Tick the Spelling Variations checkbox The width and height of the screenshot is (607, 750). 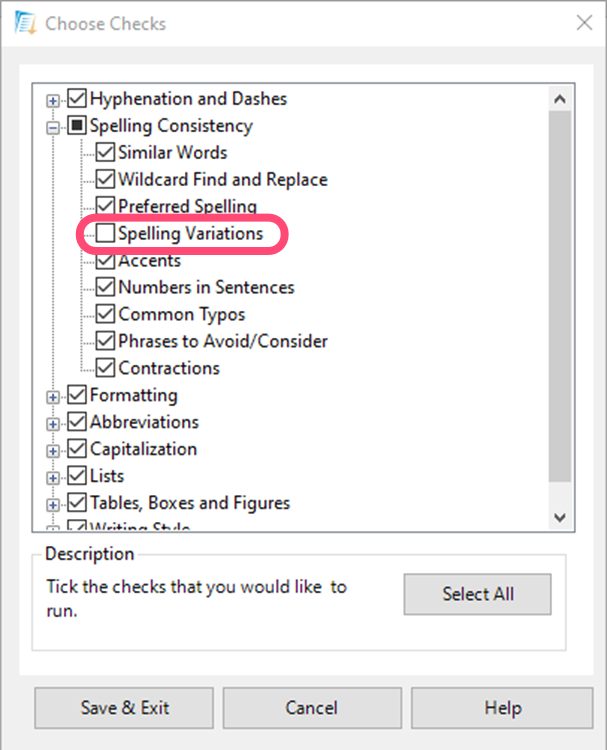[x=105, y=234]
